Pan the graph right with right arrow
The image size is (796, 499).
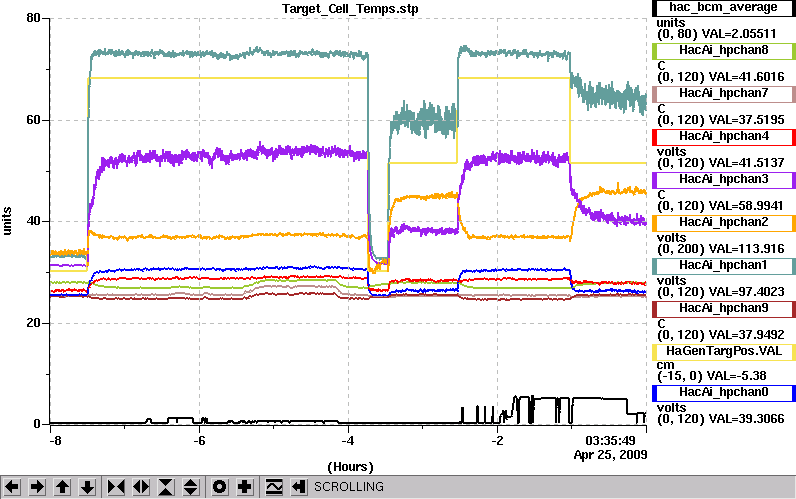click(37, 487)
